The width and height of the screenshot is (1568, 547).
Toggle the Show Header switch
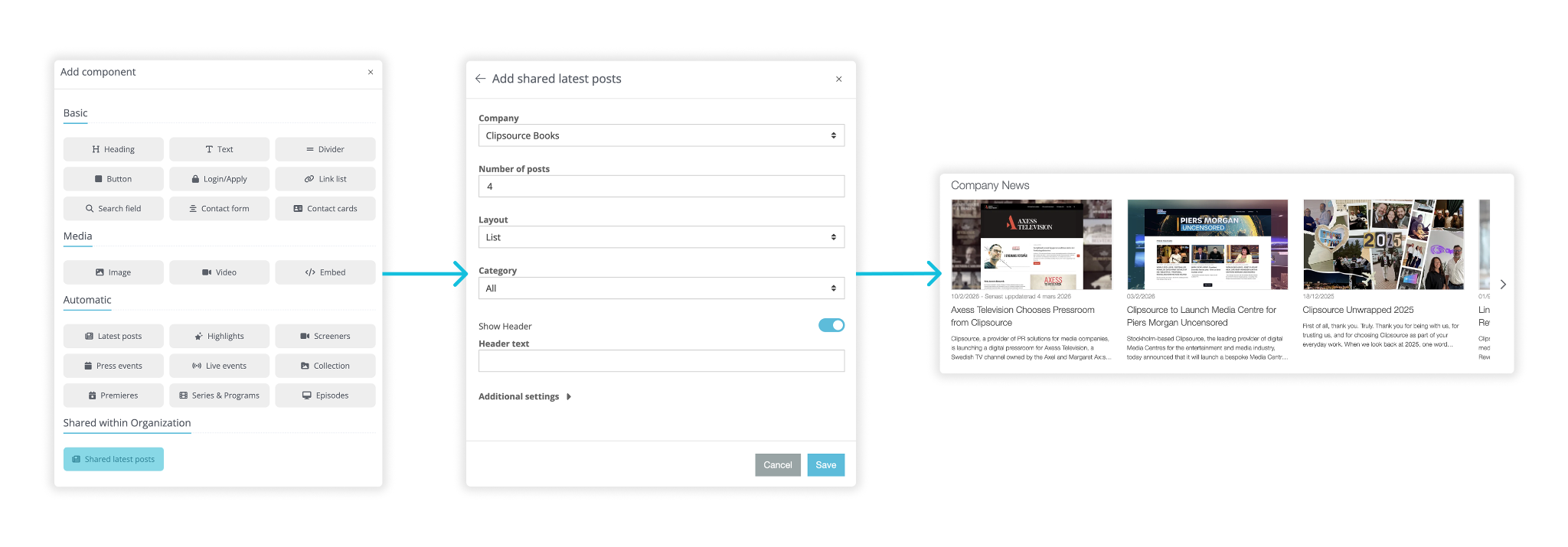831,325
